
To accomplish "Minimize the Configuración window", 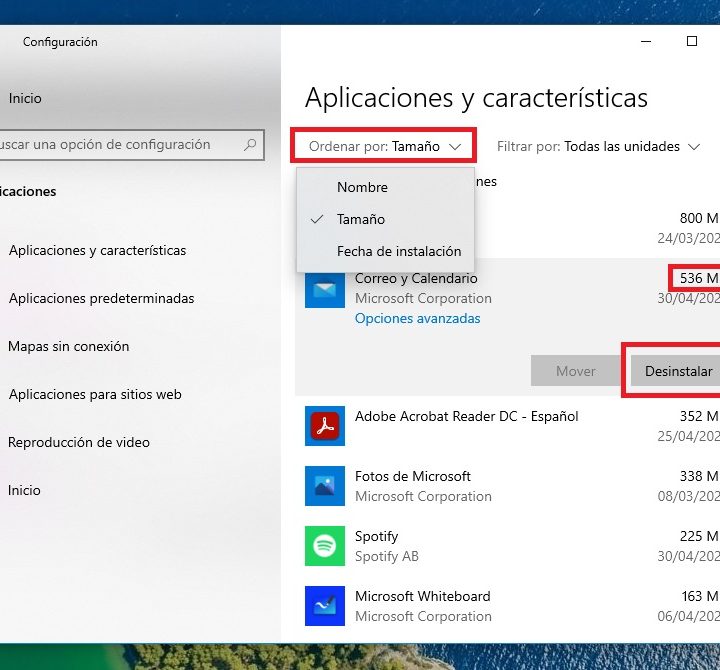I will 646,41.
